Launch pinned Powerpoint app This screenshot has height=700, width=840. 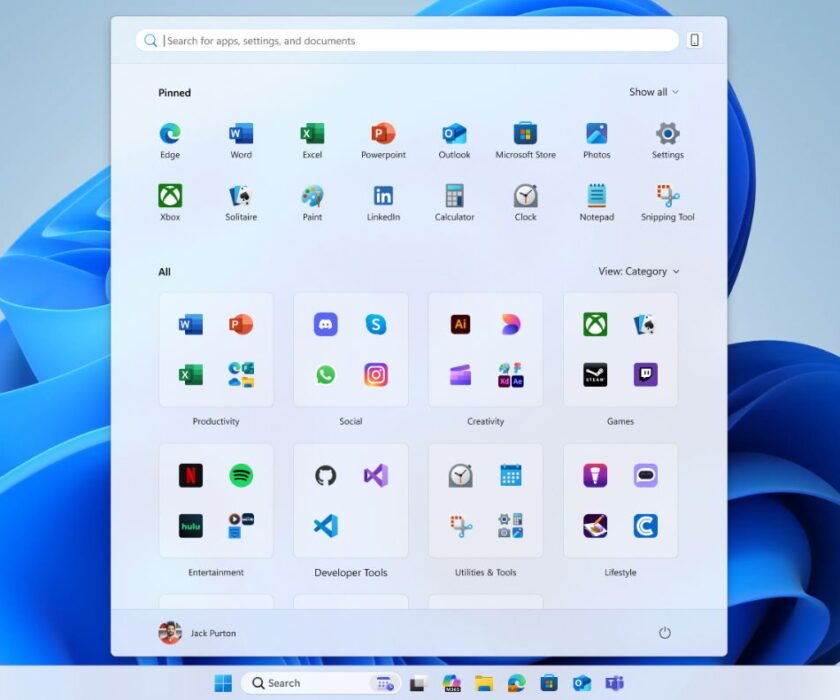coord(384,134)
